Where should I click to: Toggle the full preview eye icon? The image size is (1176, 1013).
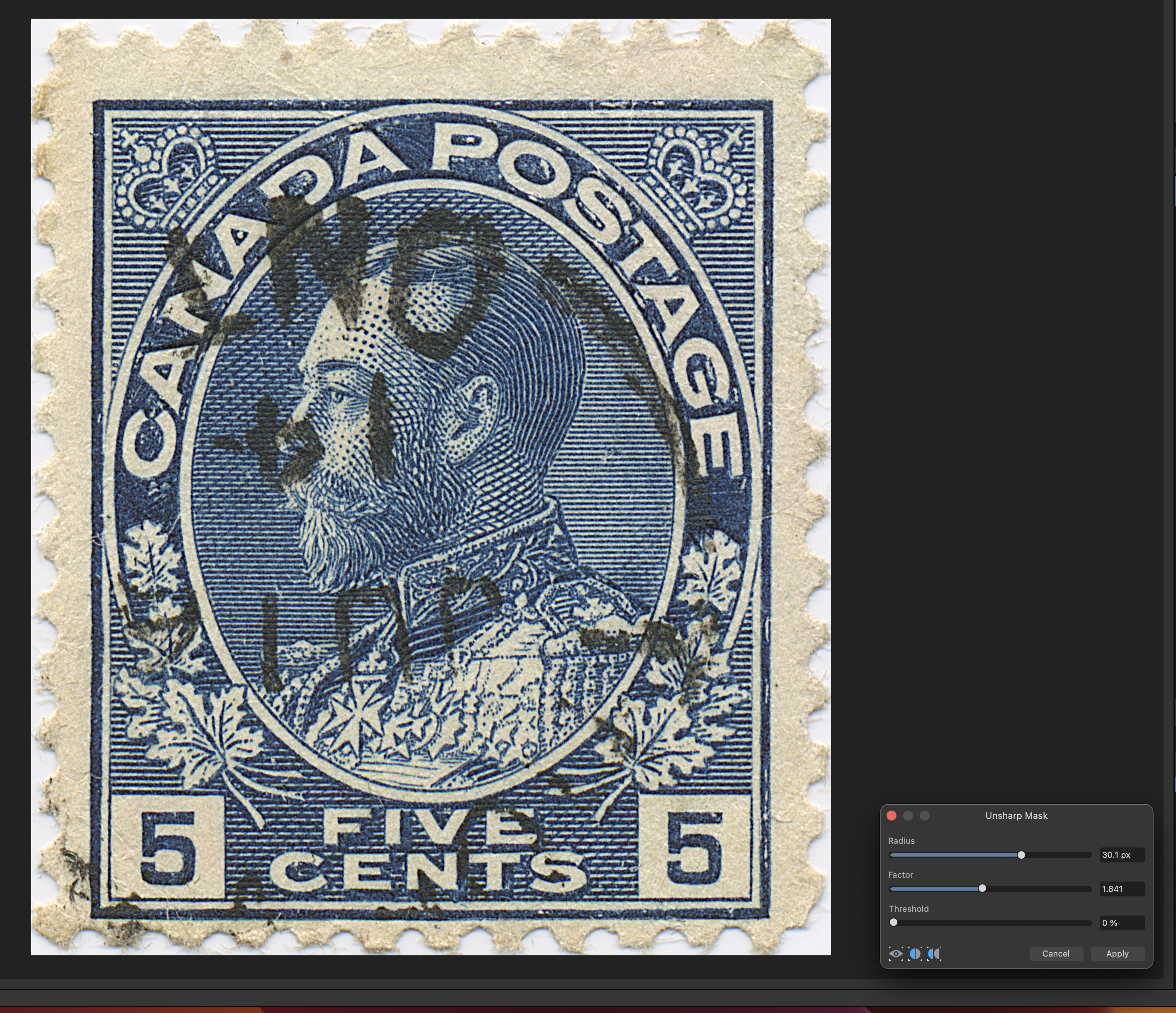click(x=896, y=953)
